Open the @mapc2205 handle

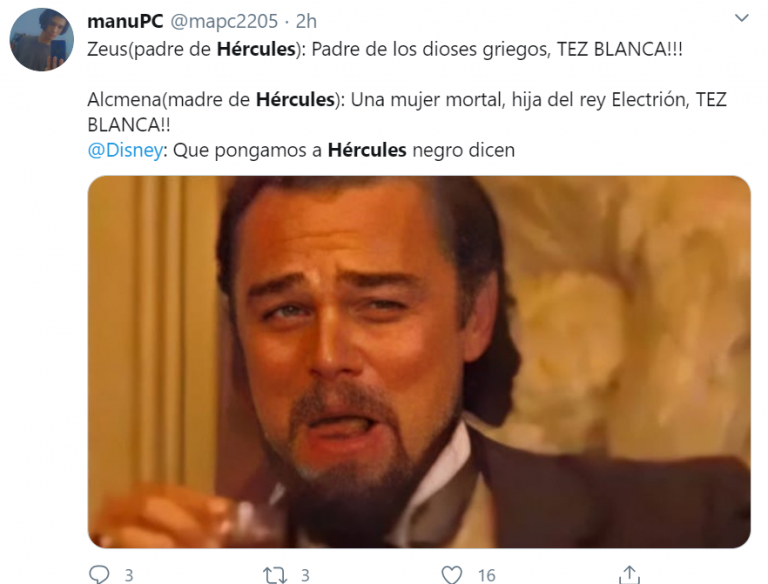224,21
